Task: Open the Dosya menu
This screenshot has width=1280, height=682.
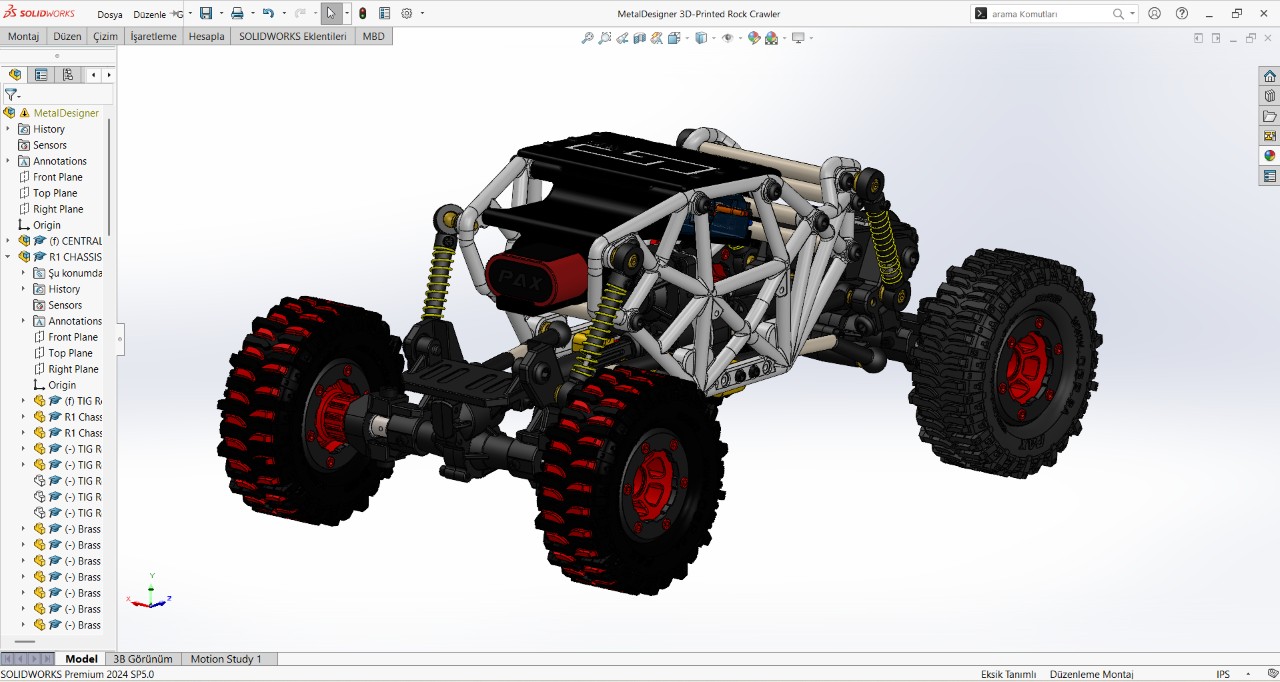Action: 110,15
